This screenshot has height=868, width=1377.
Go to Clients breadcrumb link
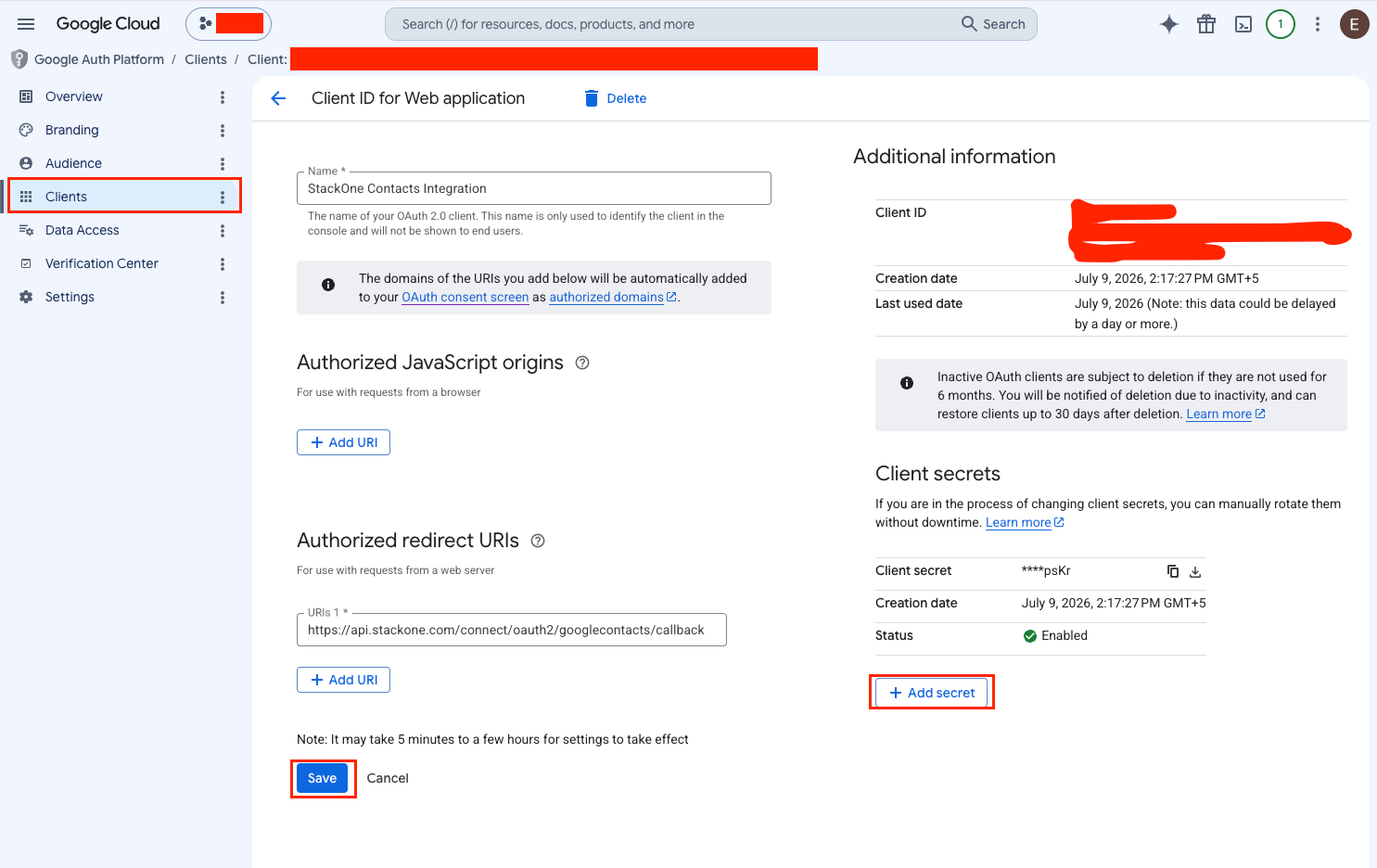pyautogui.click(x=206, y=59)
